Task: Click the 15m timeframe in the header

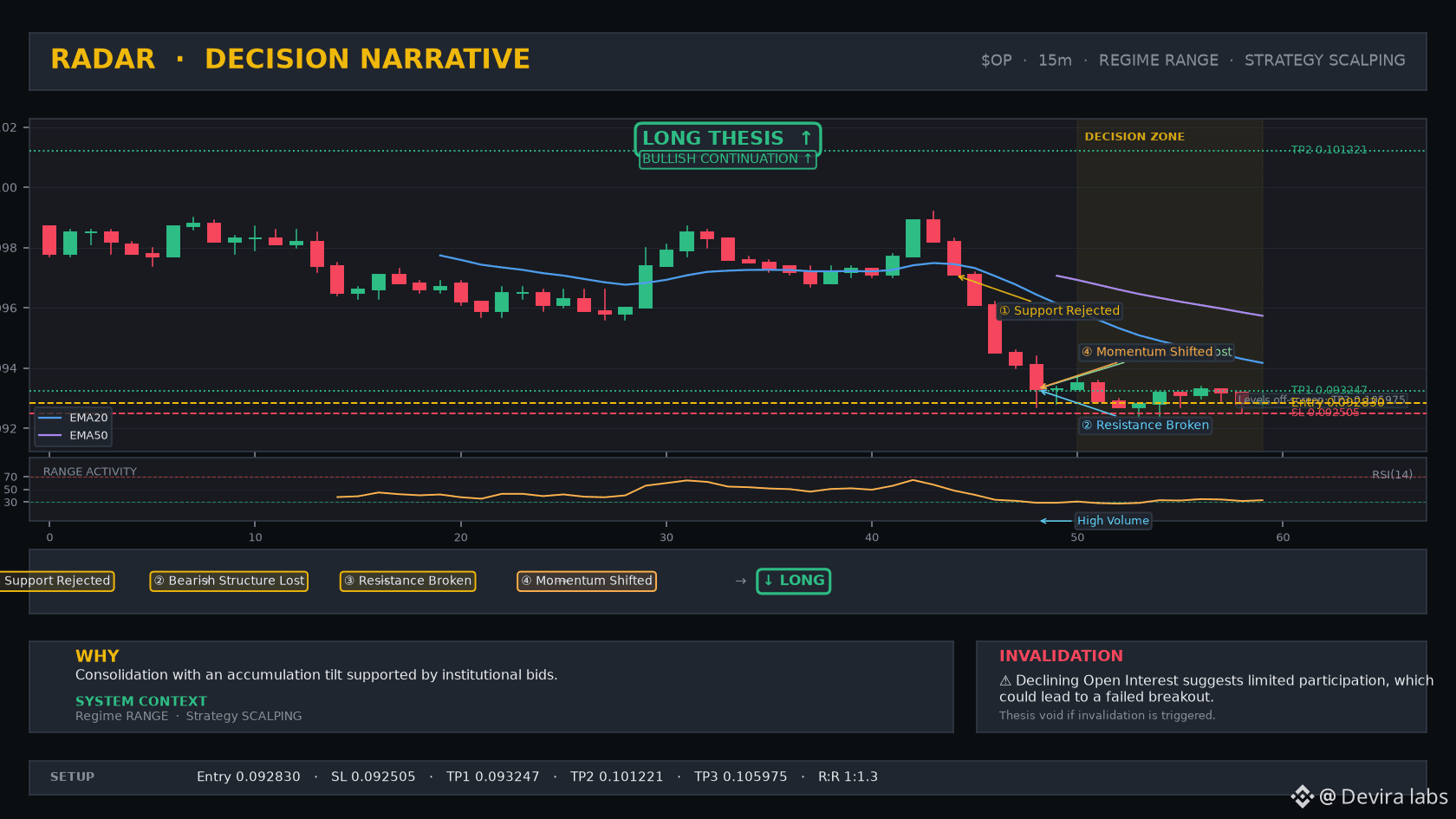Action: 1055,61
